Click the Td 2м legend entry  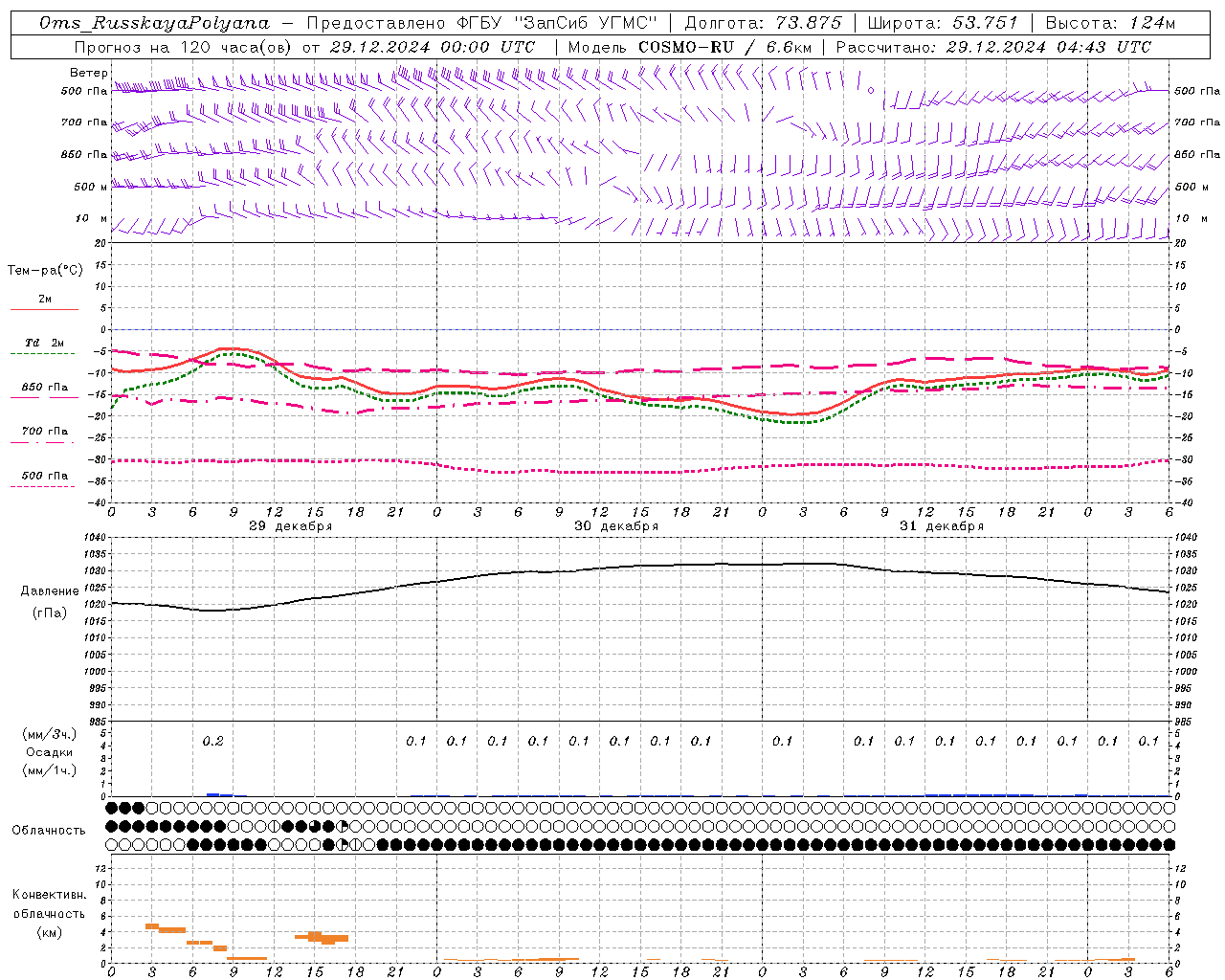(45, 343)
